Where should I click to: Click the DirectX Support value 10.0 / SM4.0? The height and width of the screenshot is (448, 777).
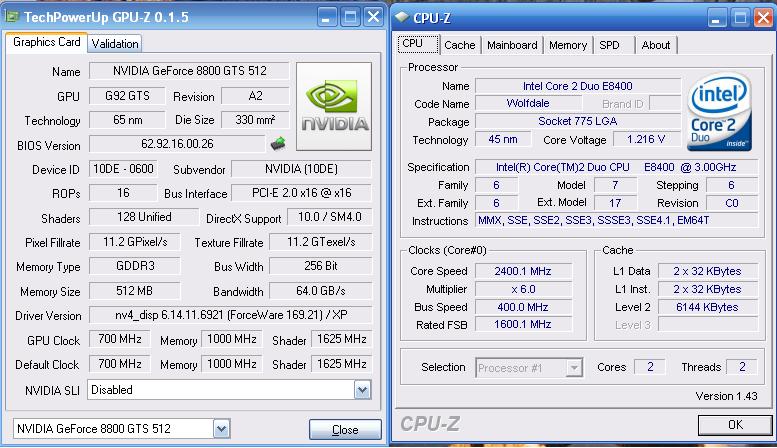[329, 217]
